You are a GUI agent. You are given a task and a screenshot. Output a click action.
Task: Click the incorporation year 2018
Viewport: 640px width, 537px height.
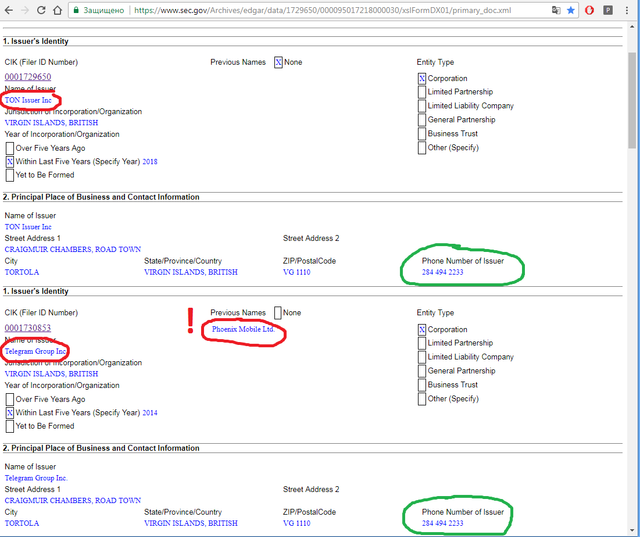point(150,162)
